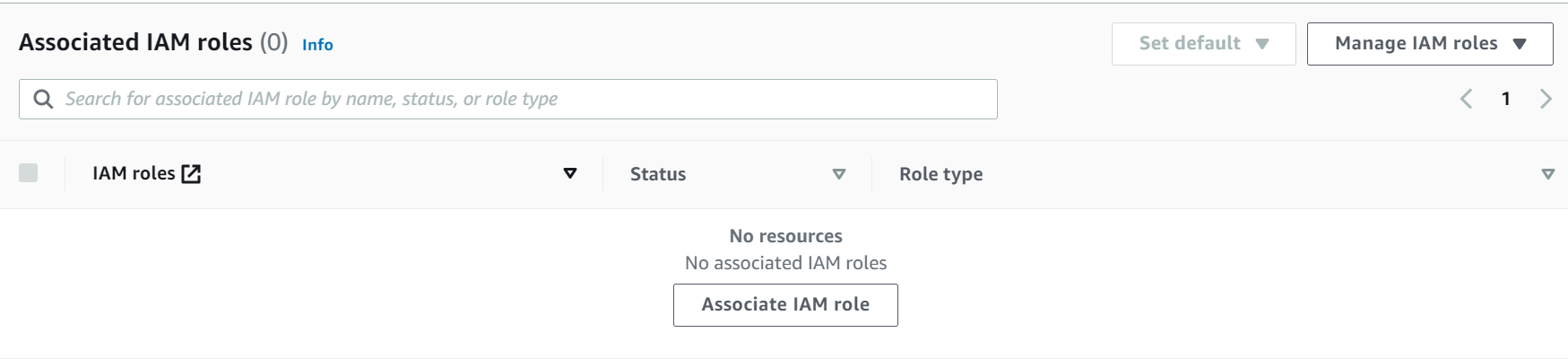The image size is (1568, 359).
Task: Go to the next page chevron
Action: 1546,99
